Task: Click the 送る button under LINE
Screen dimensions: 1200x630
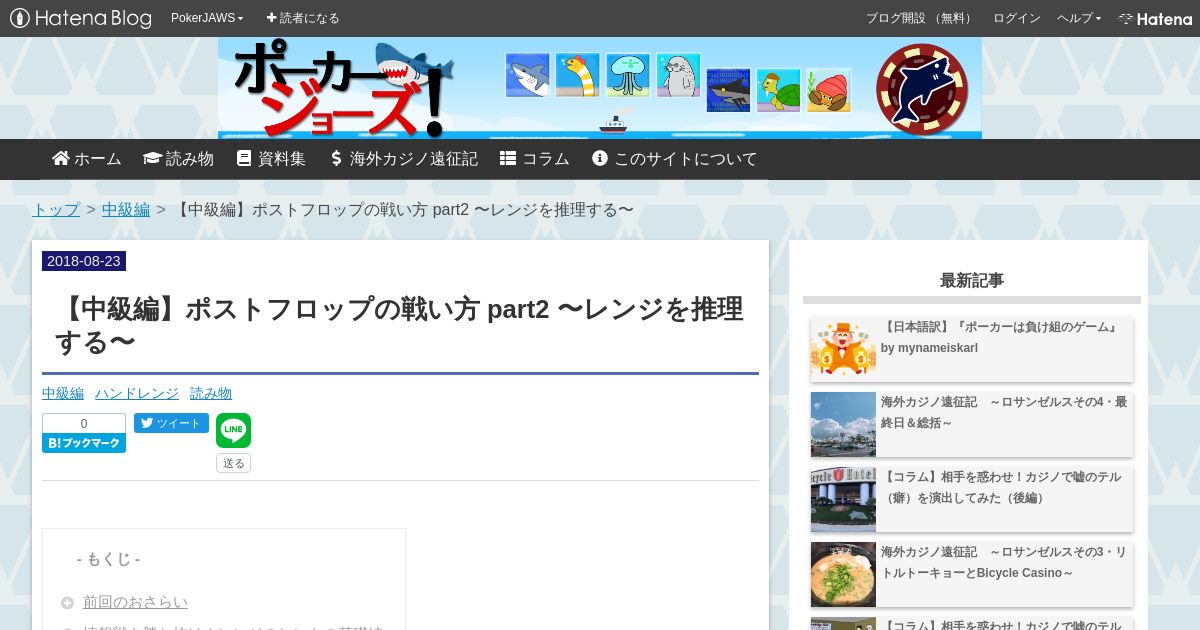Action: point(233,463)
